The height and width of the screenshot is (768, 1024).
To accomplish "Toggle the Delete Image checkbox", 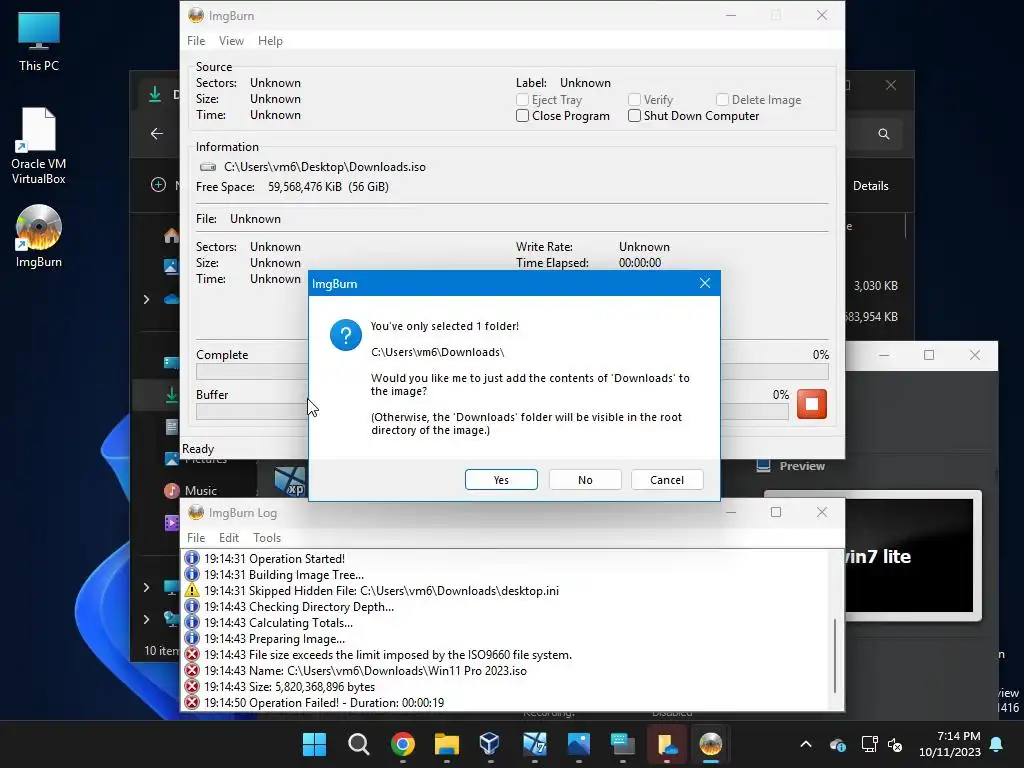I will [722, 99].
